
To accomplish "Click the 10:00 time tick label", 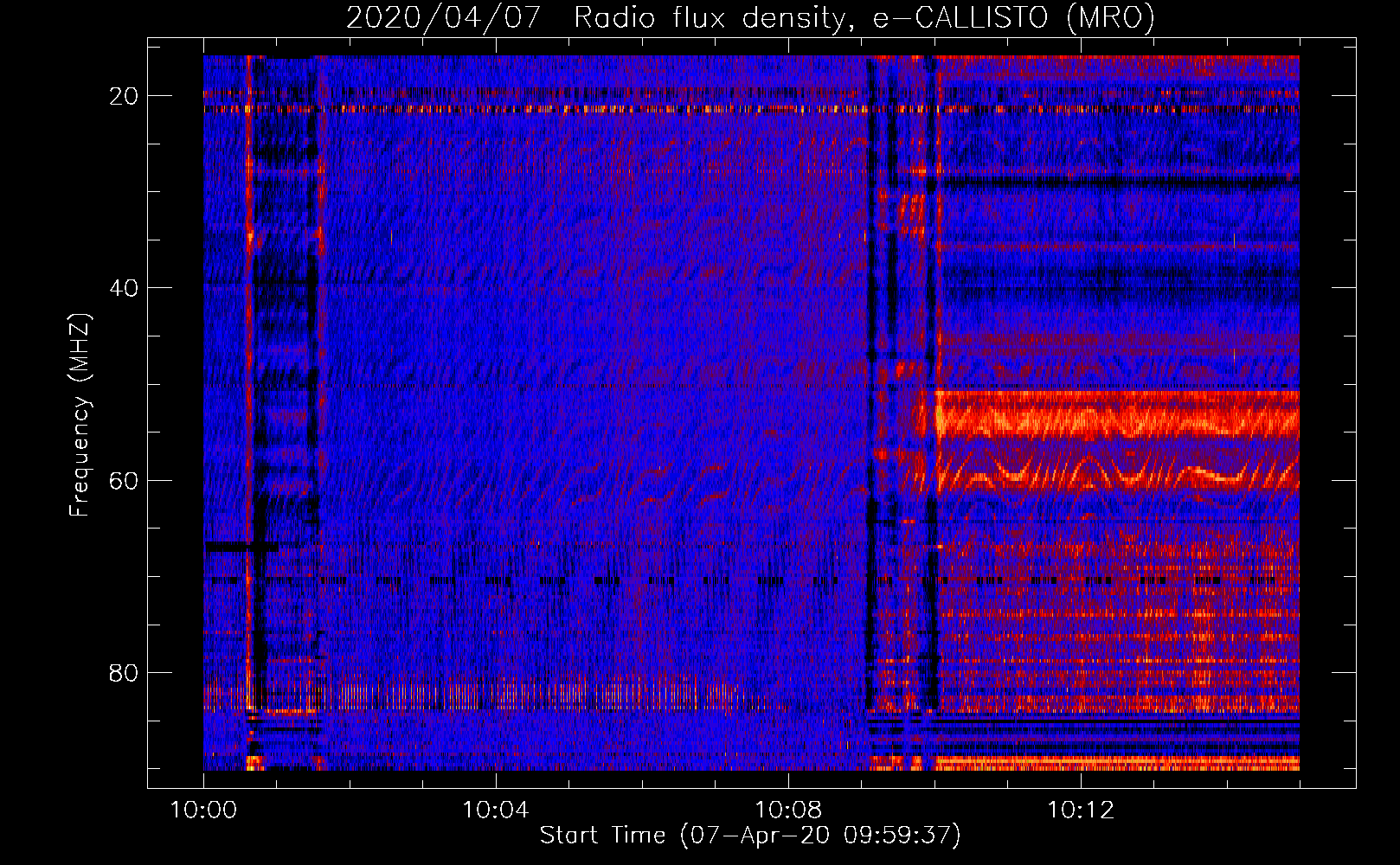I will (203, 811).
